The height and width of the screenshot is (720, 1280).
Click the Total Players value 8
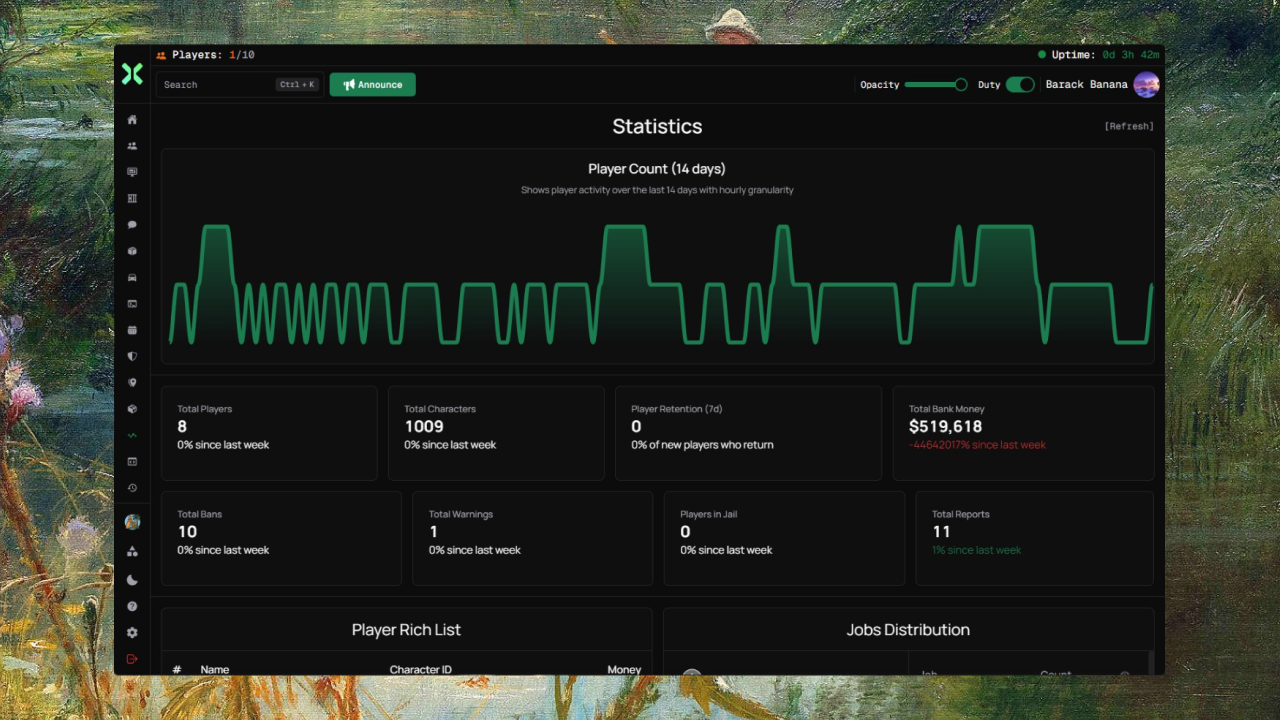point(182,427)
